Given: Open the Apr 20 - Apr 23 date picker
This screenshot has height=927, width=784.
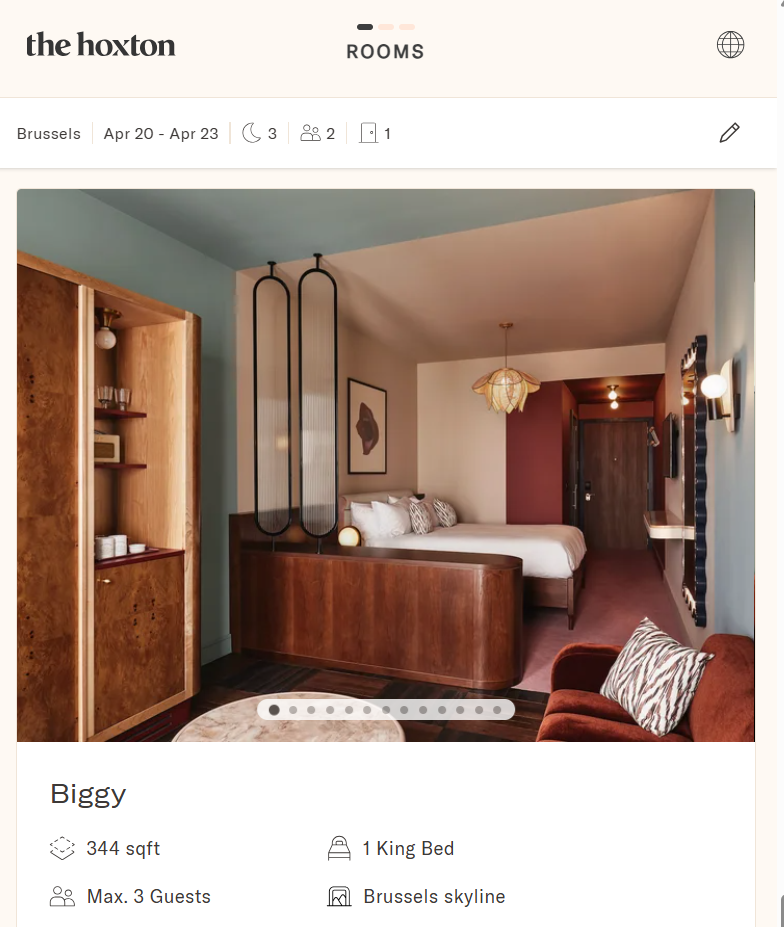Looking at the screenshot, I should tap(161, 134).
